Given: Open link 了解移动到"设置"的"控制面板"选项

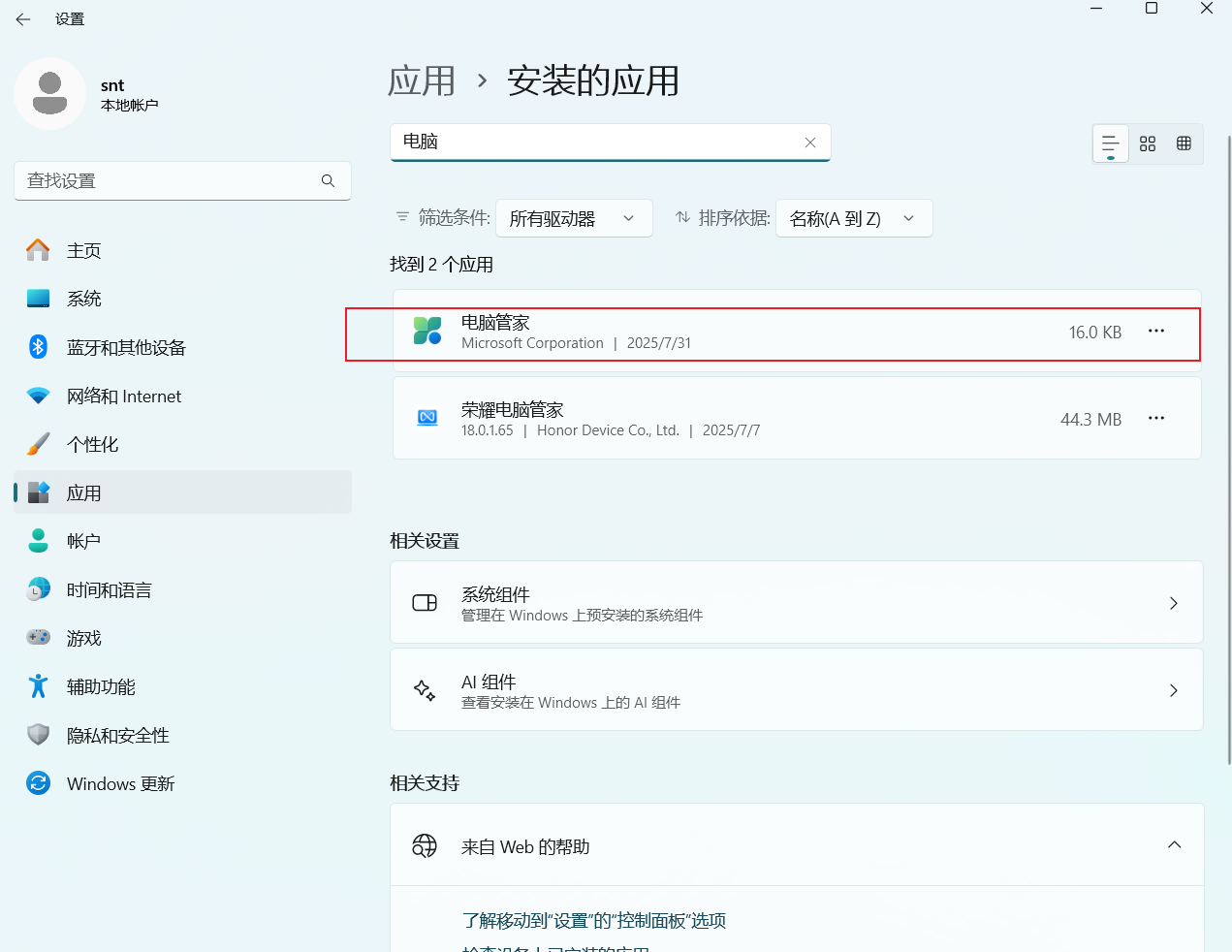Looking at the screenshot, I should pyautogui.click(x=594, y=921).
